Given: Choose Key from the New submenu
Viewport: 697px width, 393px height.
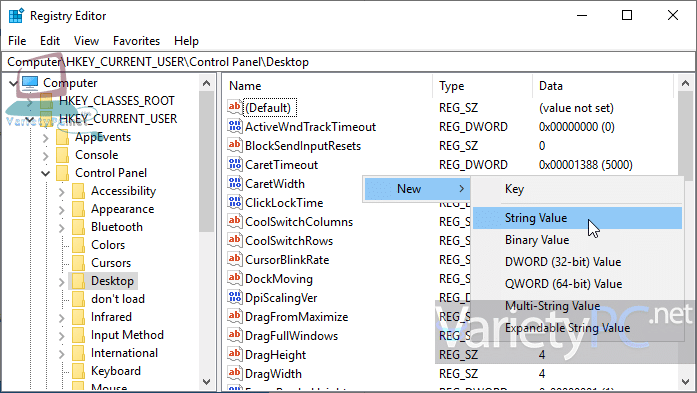Looking at the screenshot, I should (577, 189).
